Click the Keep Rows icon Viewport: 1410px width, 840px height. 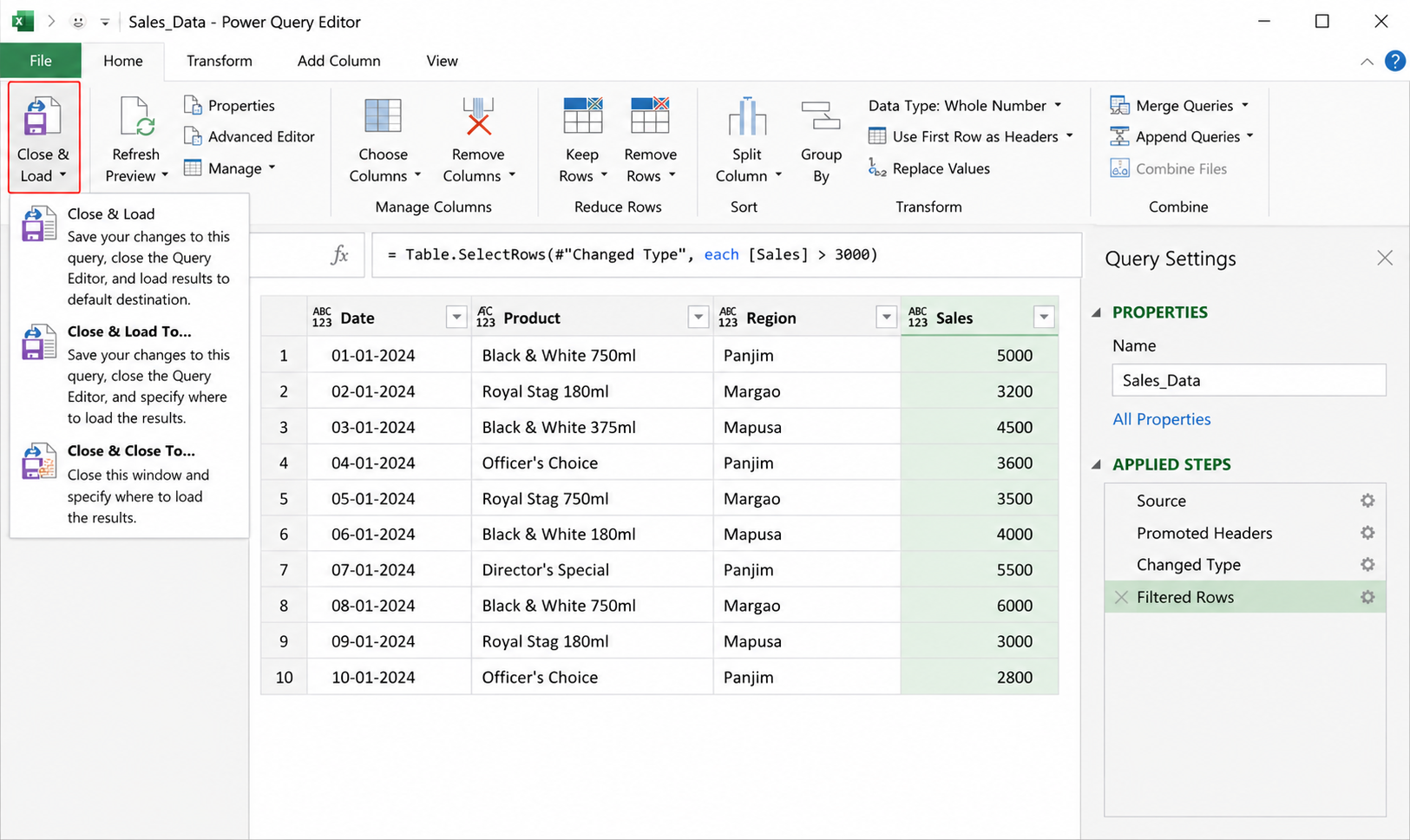click(582, 115)
